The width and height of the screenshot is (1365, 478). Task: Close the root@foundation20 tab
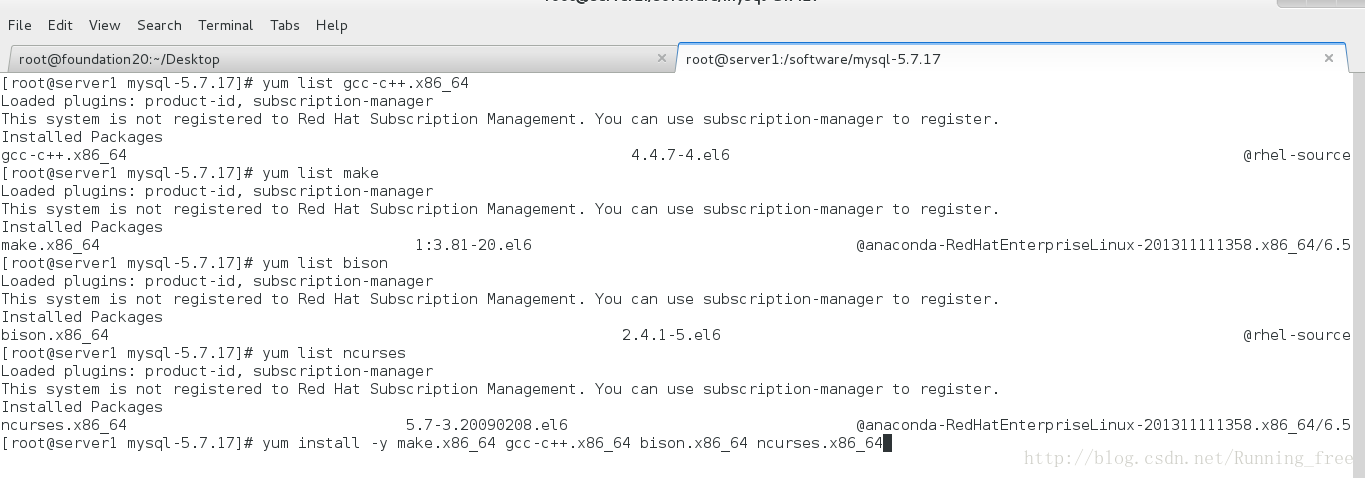[661, 58]
